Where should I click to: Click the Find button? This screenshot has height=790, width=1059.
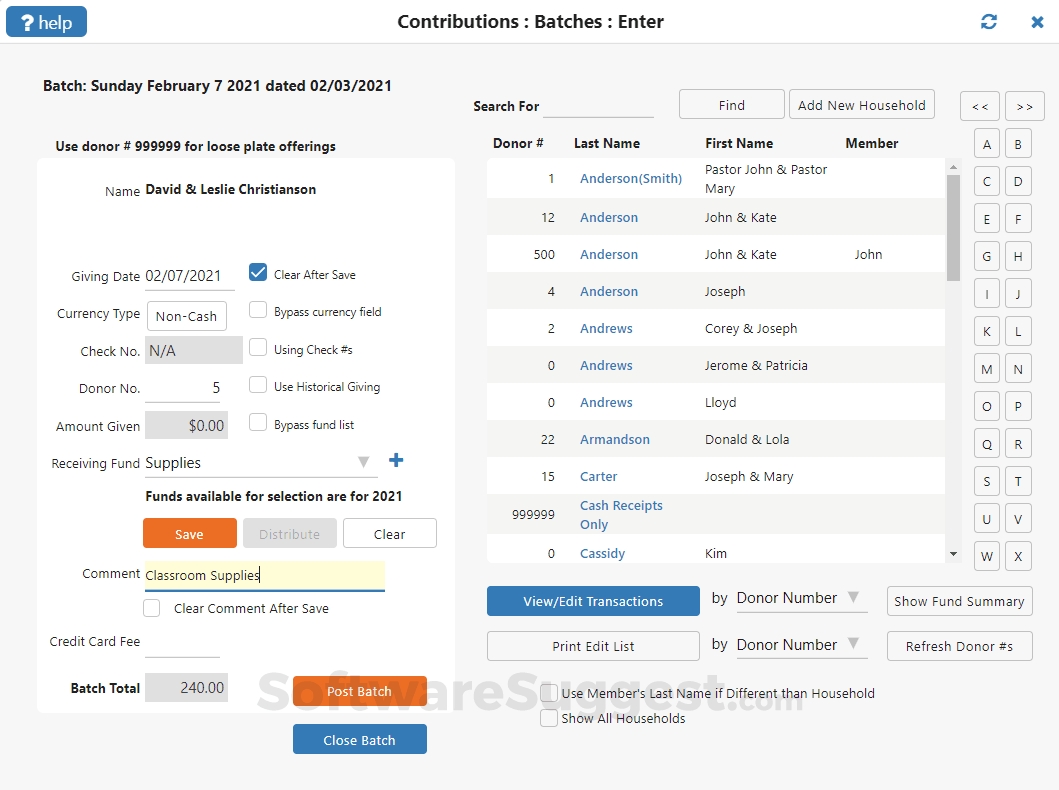731,104
